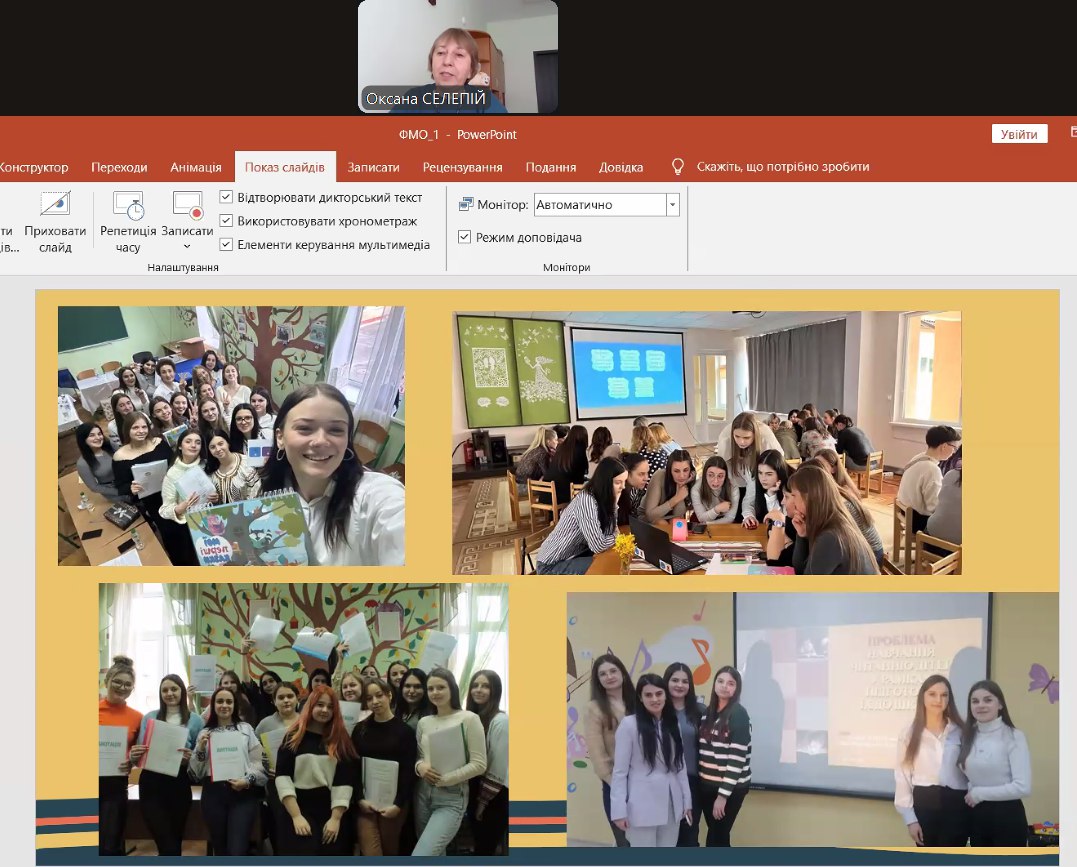Uncheck Відтворювати дикторський текст

click(226, 197)
